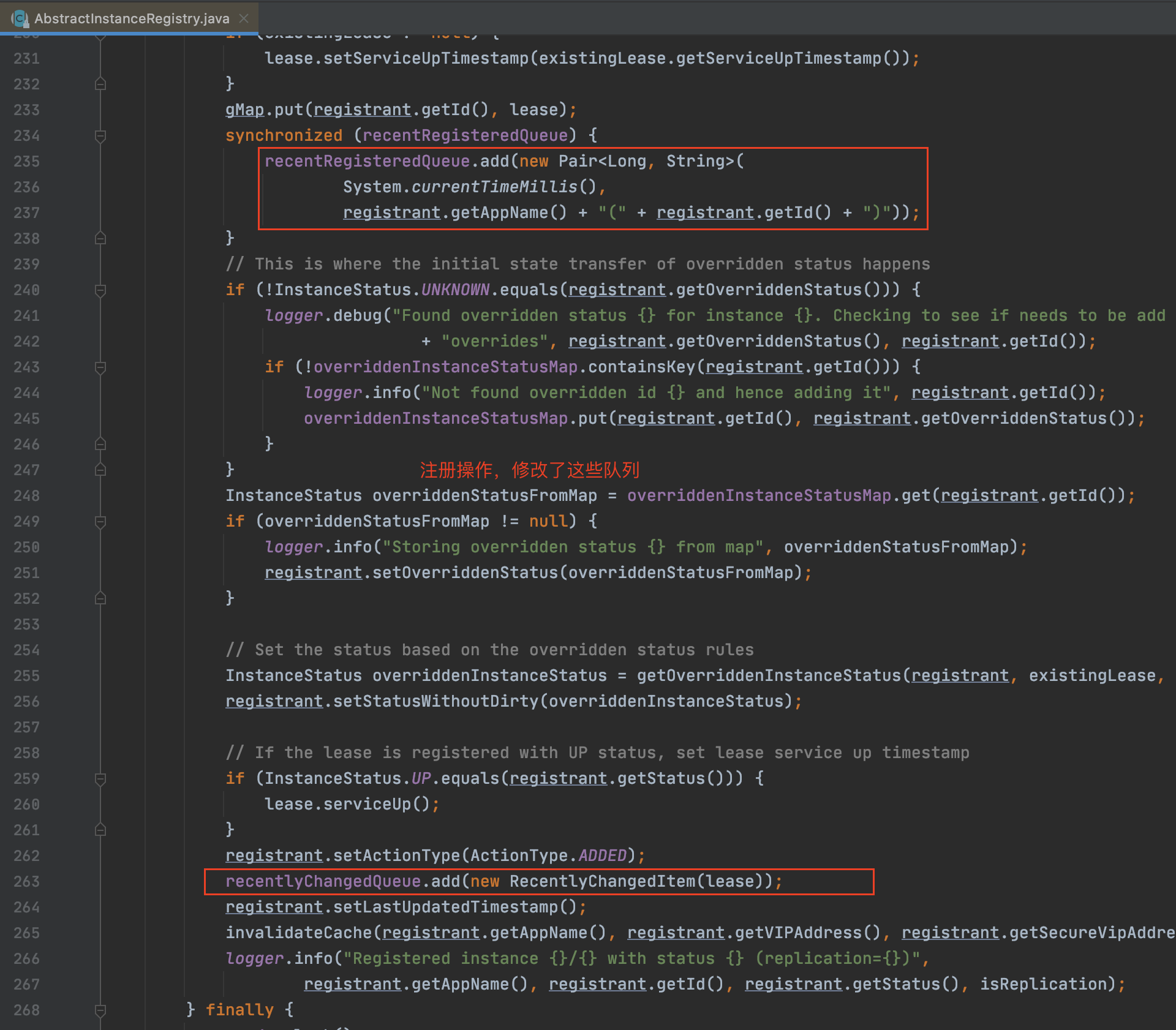Click ActionType.ADDED on line 262
The image size is (1176, 1030).
click(548, 855)
